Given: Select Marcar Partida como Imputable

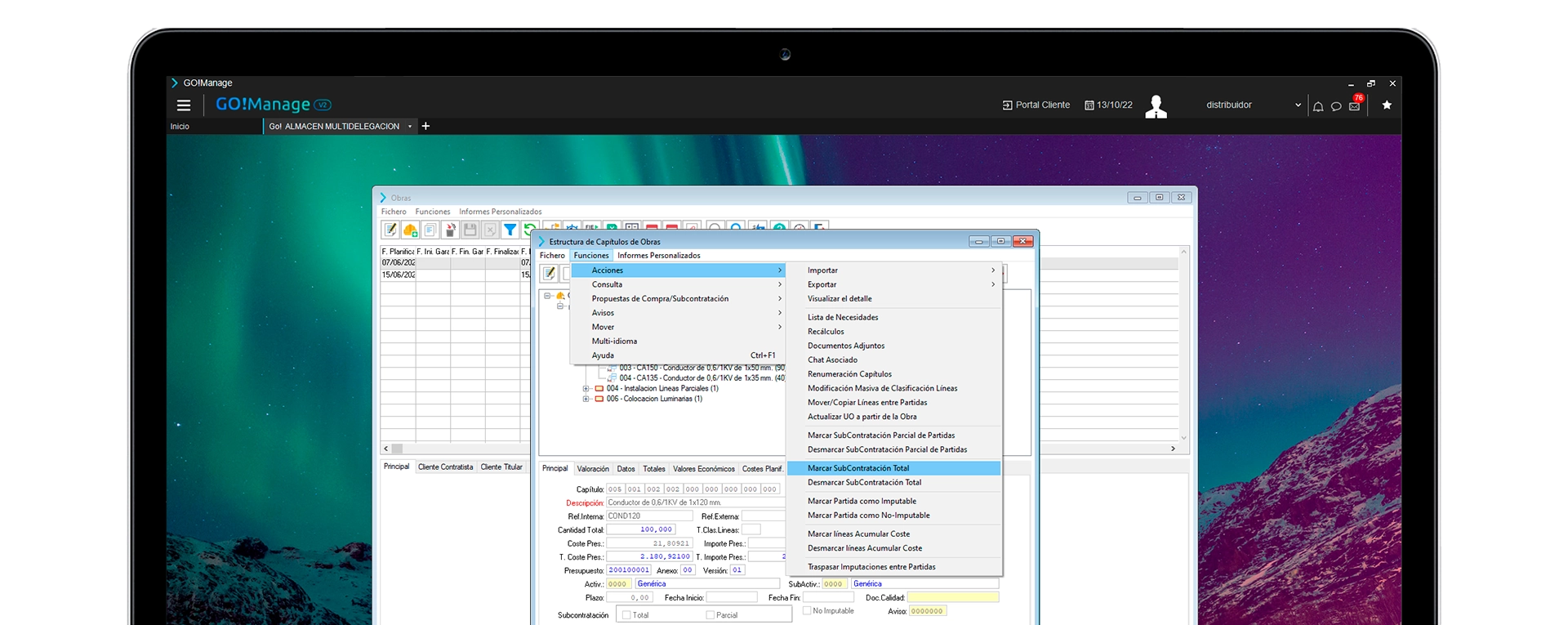Looking at the screenshot, I should coord(894,501).
